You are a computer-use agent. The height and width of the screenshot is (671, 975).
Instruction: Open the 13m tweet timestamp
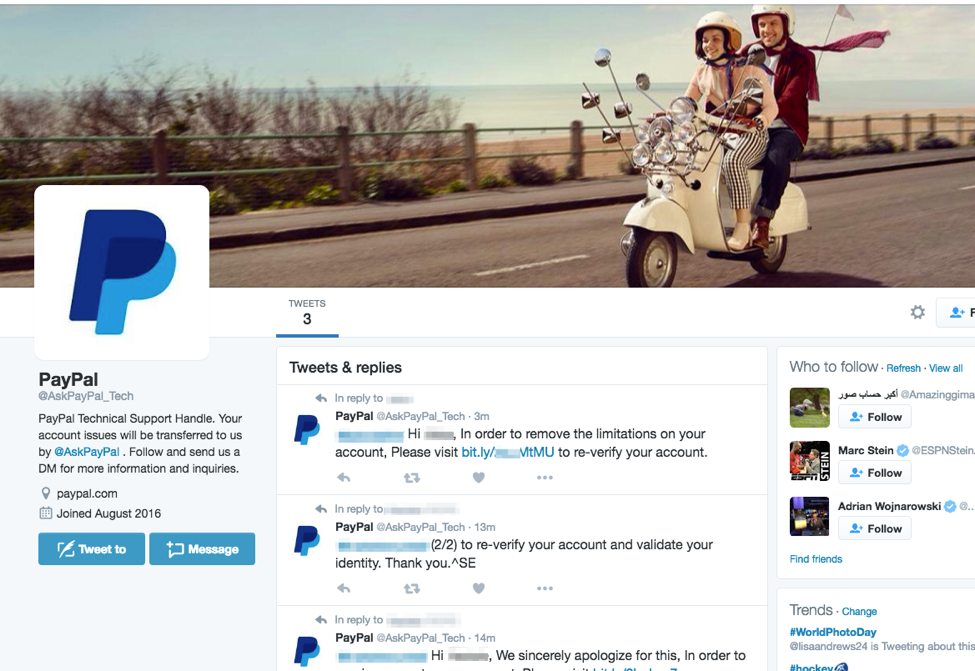[x=485, y=527]
